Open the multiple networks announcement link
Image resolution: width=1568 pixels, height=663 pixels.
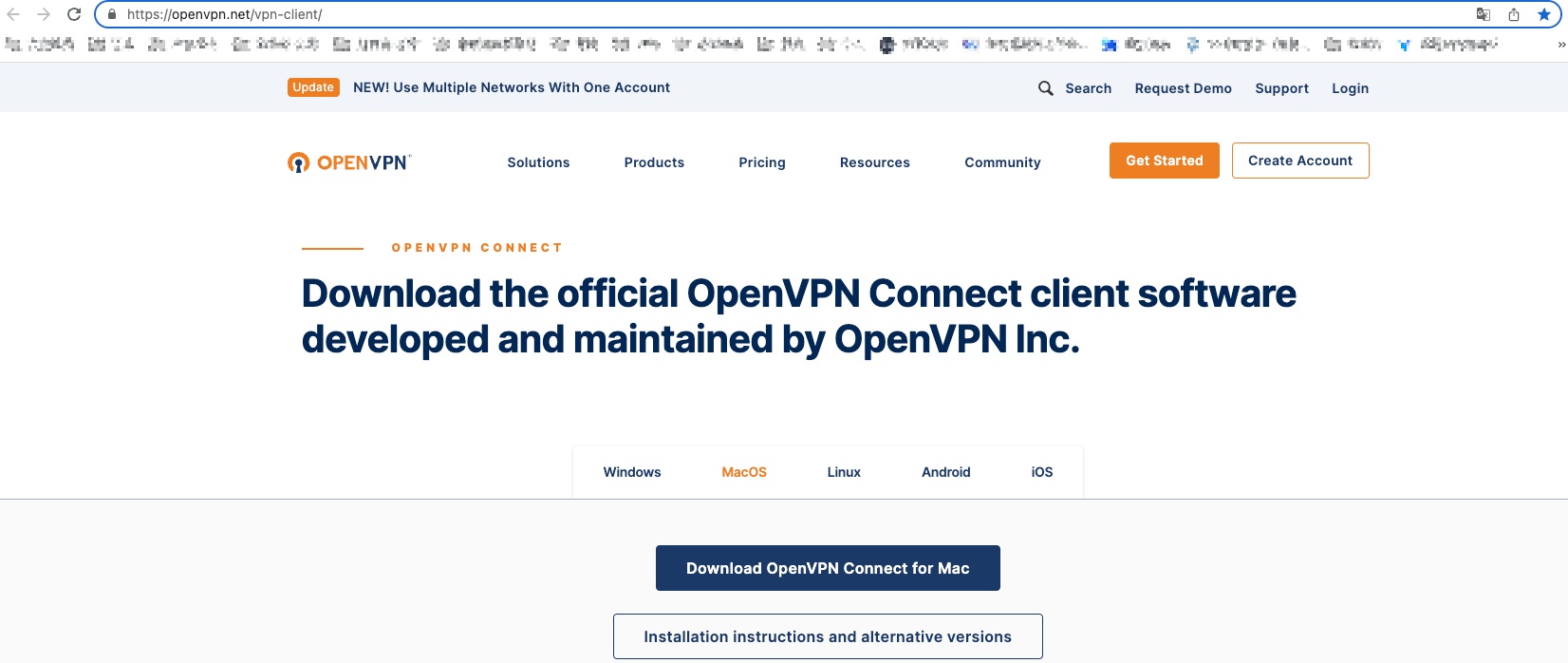[512, 87]
